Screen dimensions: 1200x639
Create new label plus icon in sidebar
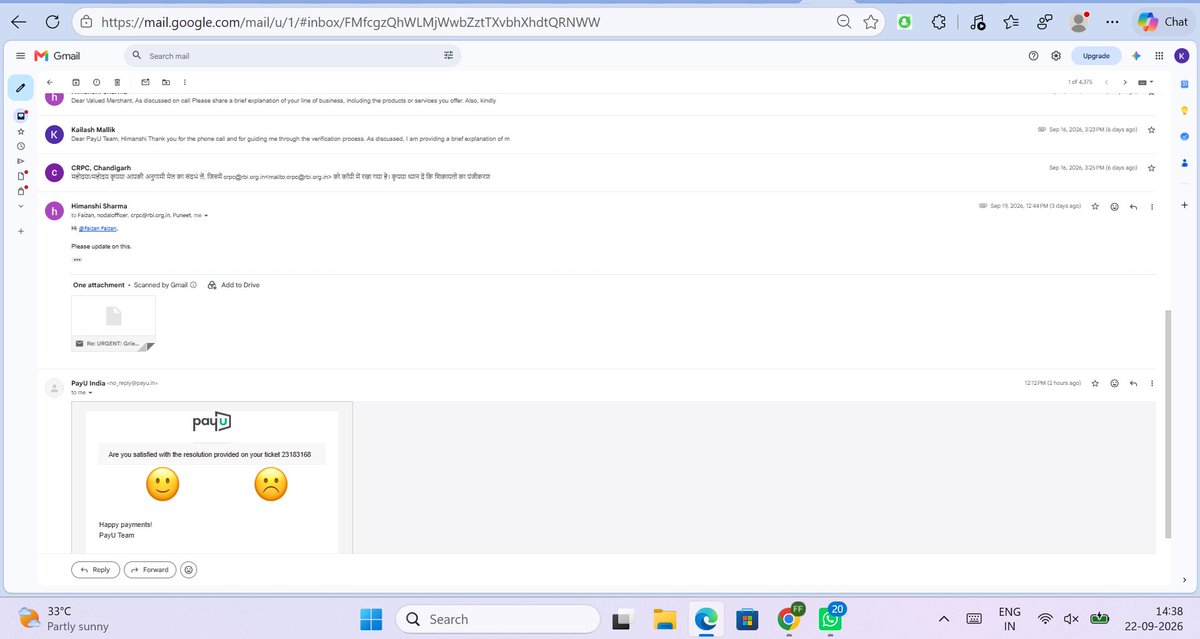[x=20, y=232]
